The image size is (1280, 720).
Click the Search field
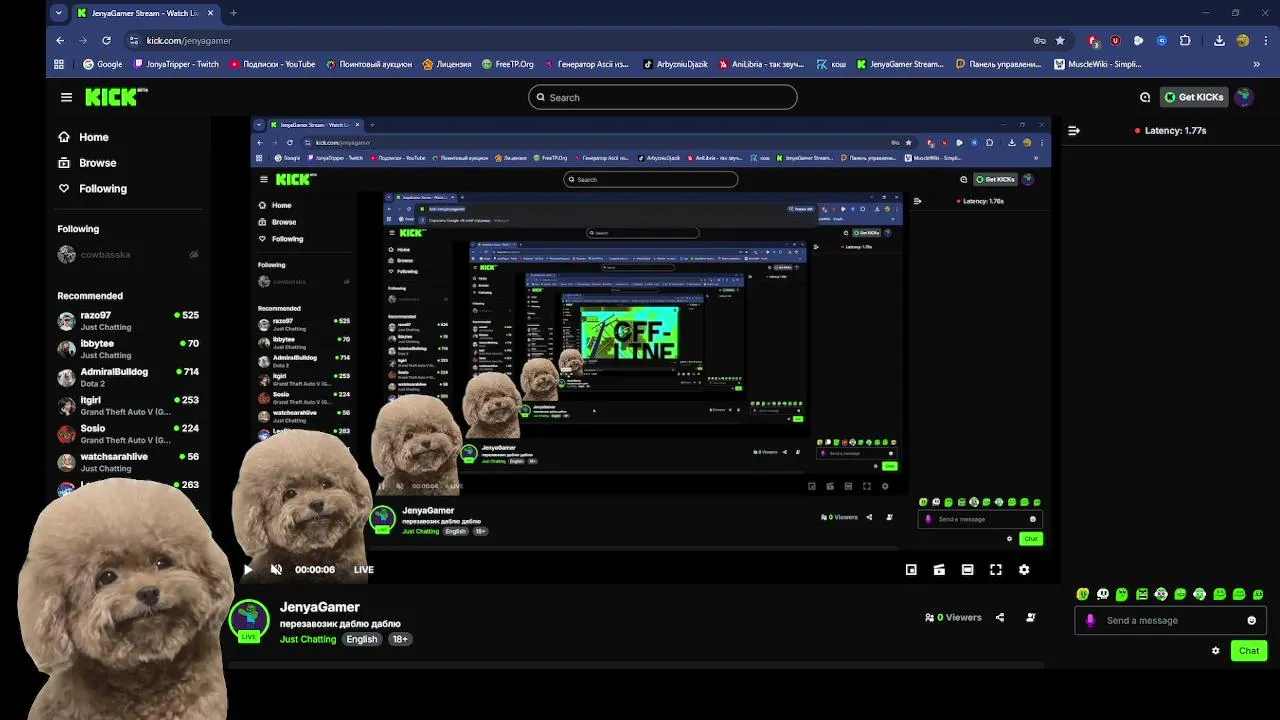click(x=663, y=97)
